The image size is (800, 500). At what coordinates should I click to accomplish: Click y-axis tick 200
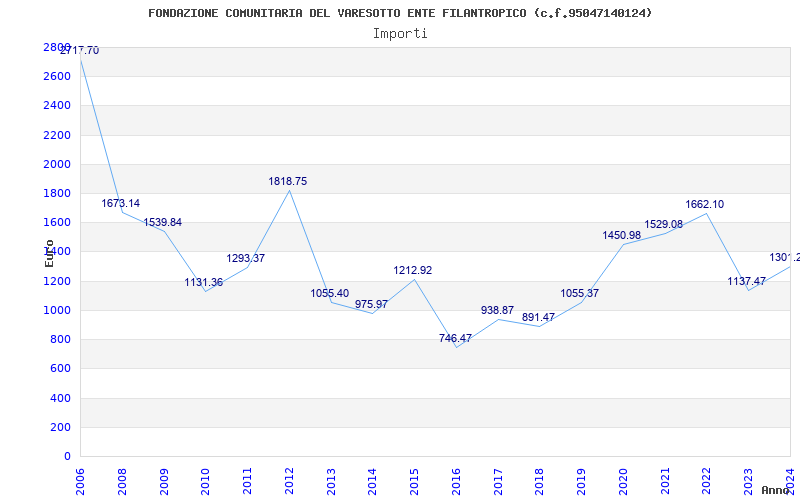60,427
